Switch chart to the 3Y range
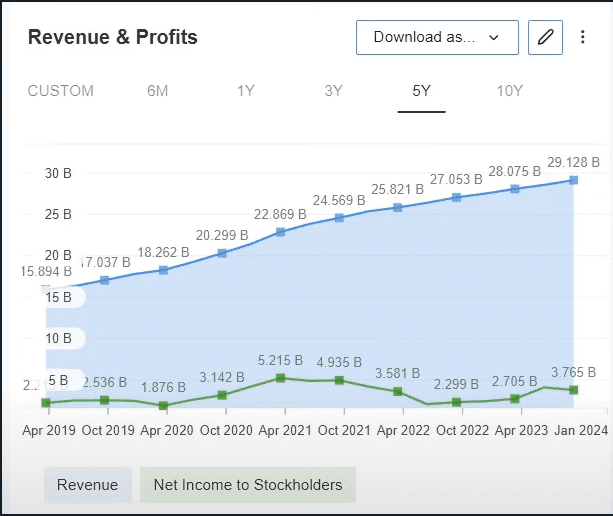This screenshot has width=613, height=516. pyautogui.click(x=334, y=91)
